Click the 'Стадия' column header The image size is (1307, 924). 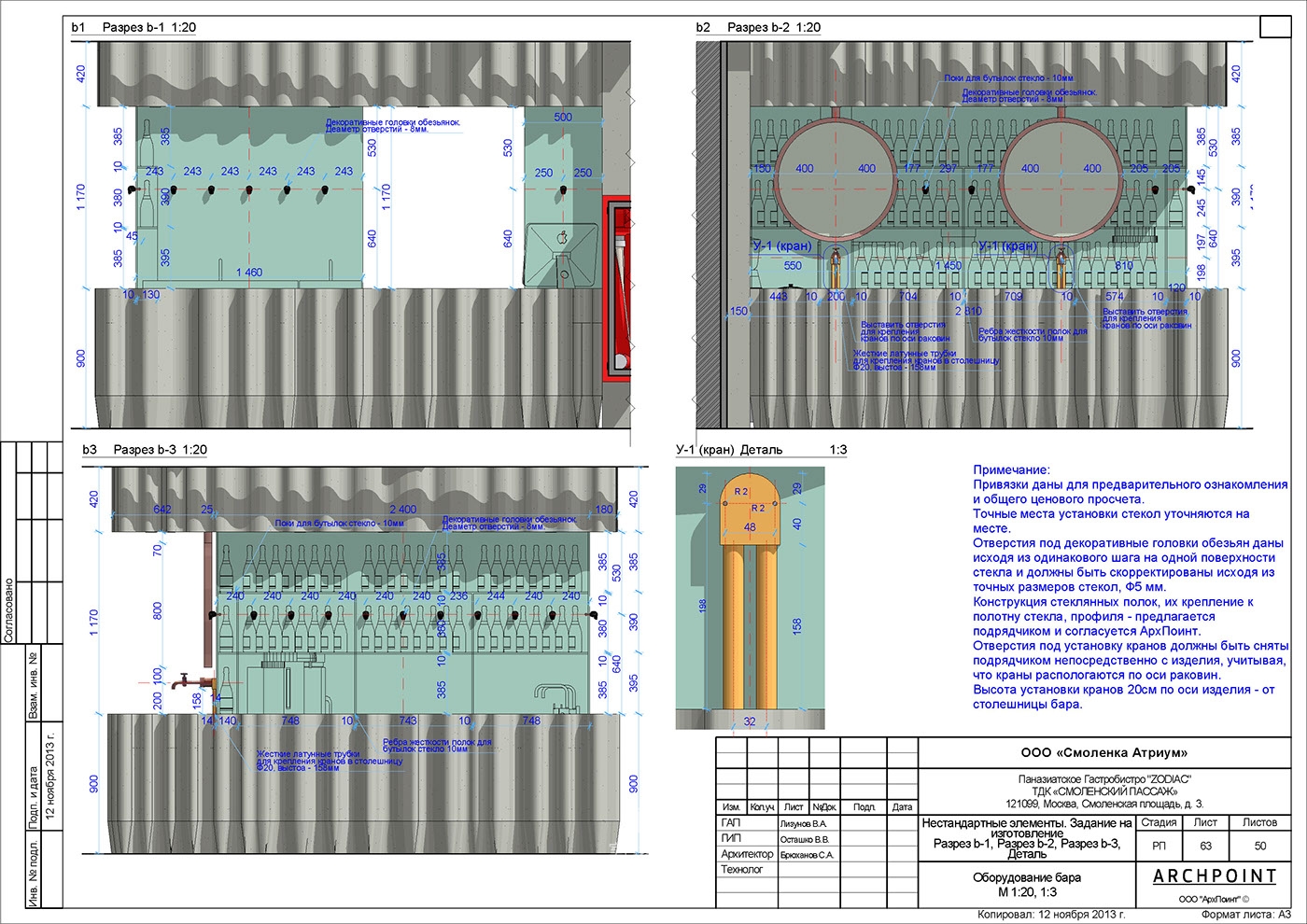point(1159,823)
